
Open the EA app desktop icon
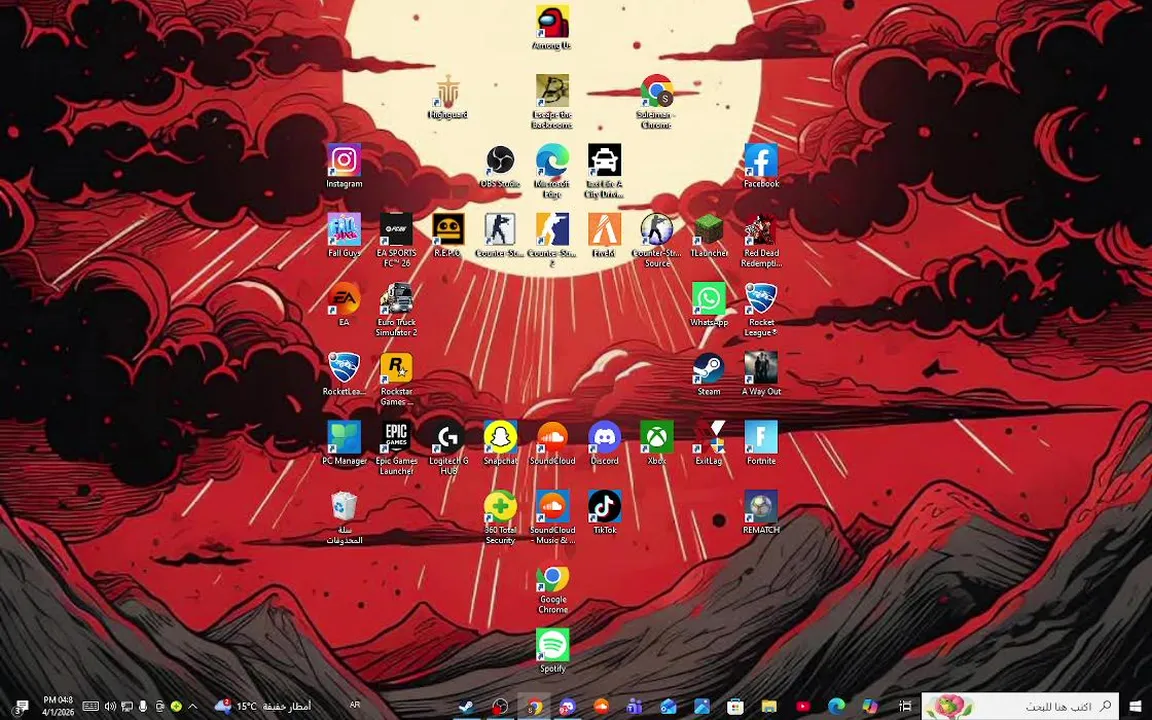pos(344,304)
